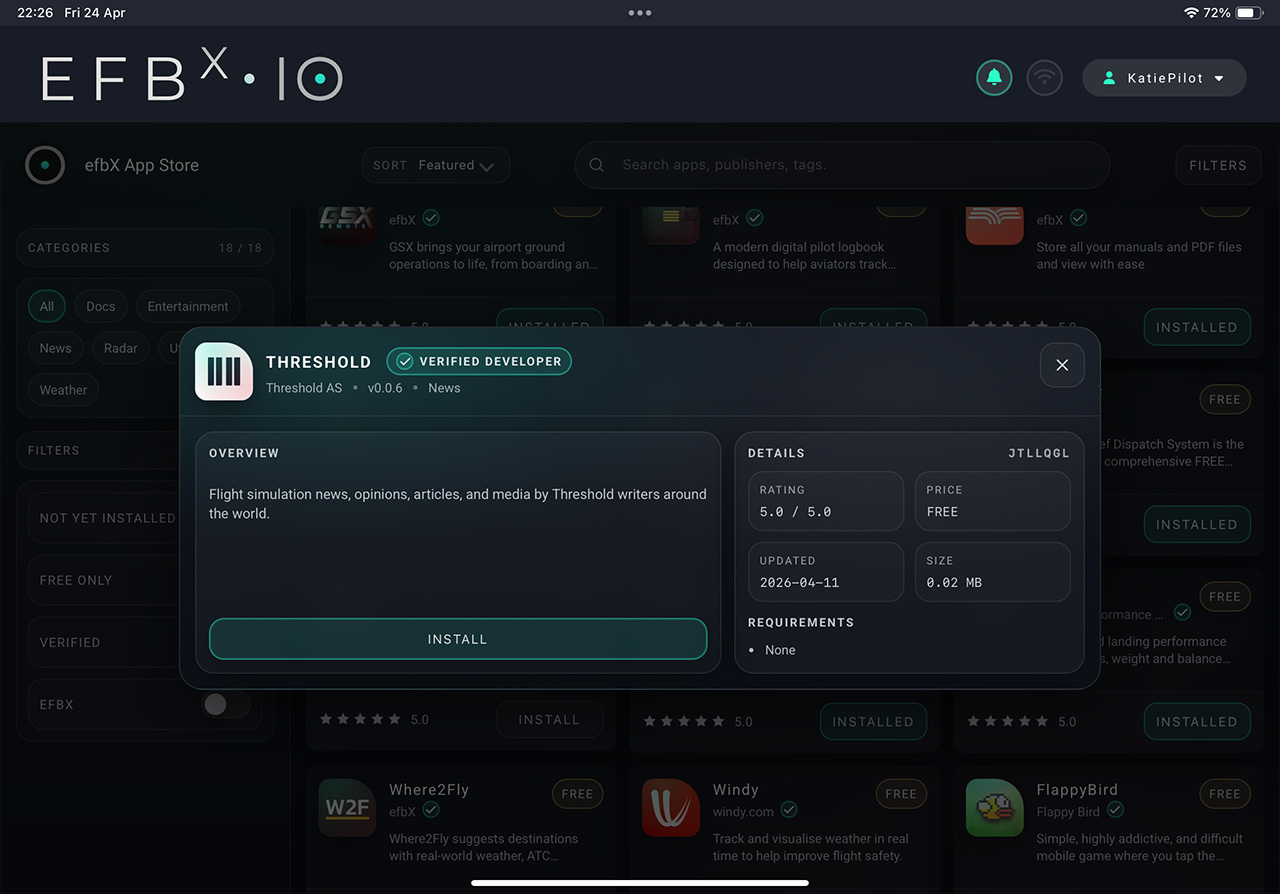1280x894 pixels.
Task: Click the GSX Remote app icon
Action: tap(347, 223)
